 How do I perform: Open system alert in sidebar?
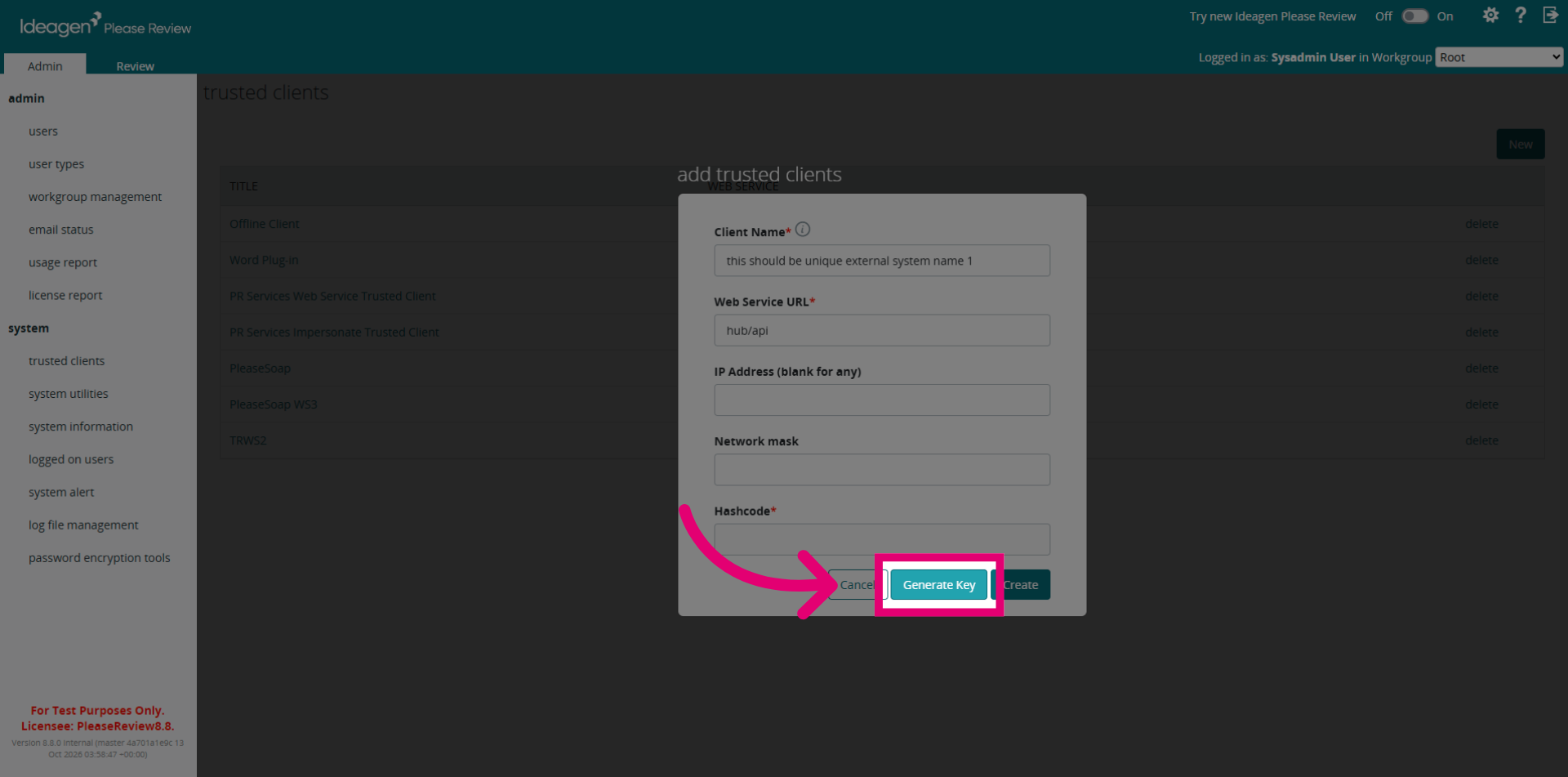click(x=61, y=492)
